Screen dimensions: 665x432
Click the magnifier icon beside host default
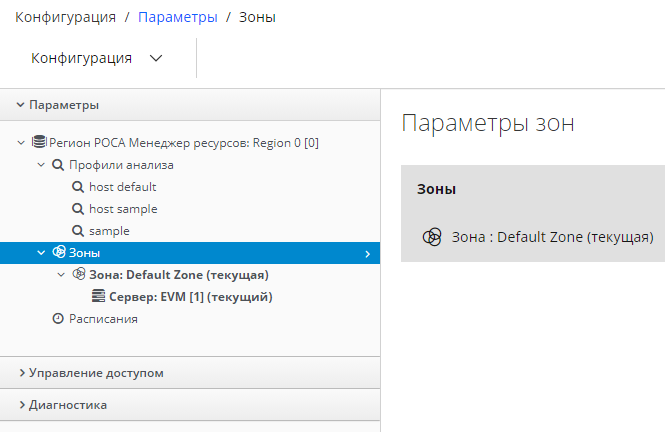78,186
